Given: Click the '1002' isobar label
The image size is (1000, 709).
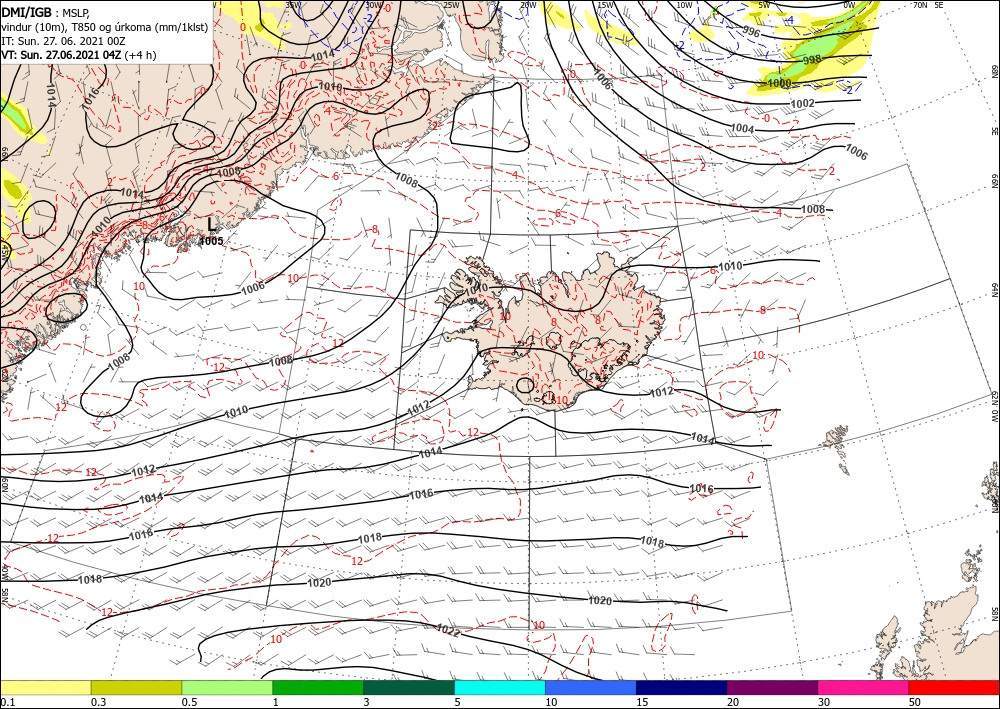Looking at the screenshot, I should [x=802, y=104].
